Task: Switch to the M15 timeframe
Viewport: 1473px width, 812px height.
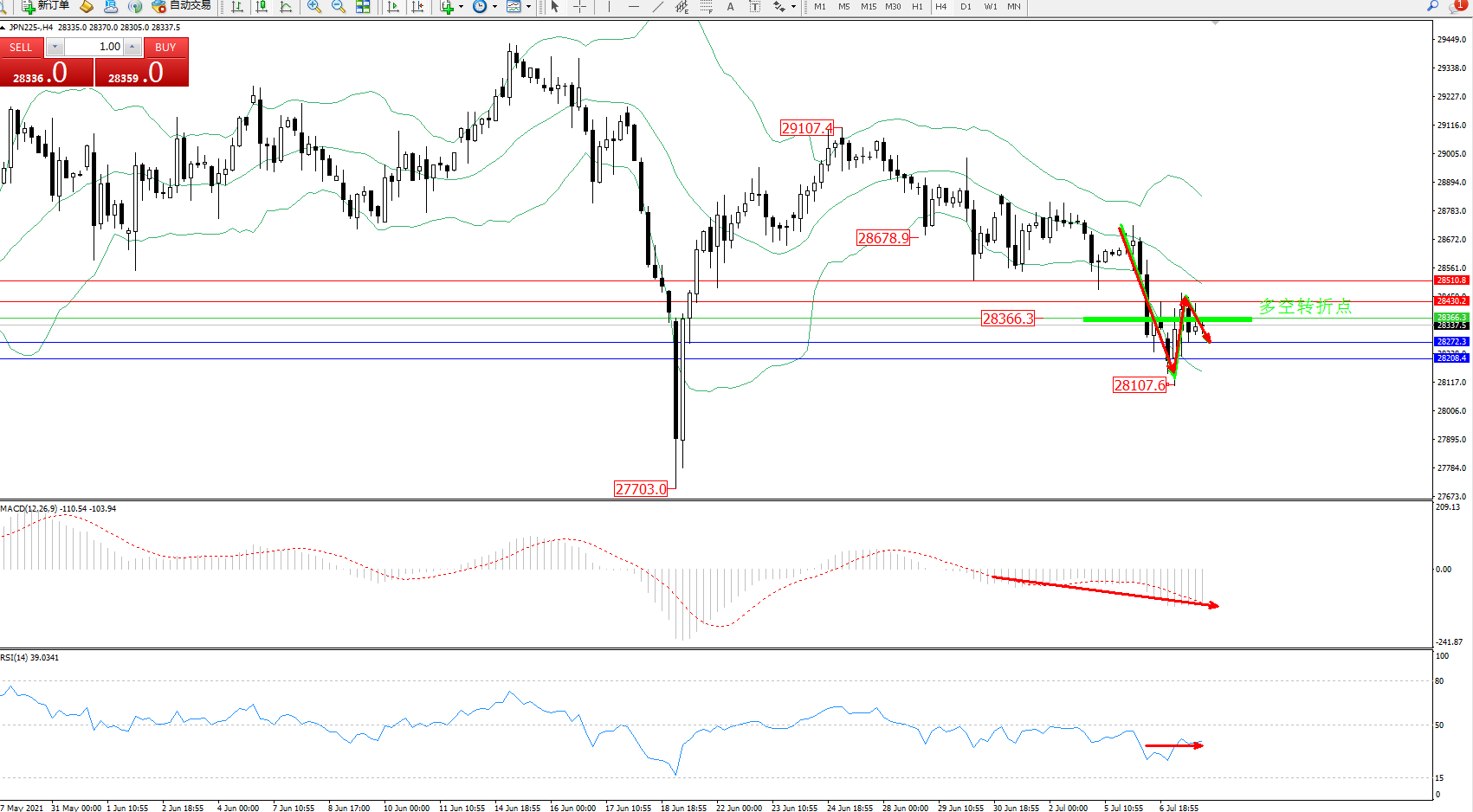Action: click(869, 7)
